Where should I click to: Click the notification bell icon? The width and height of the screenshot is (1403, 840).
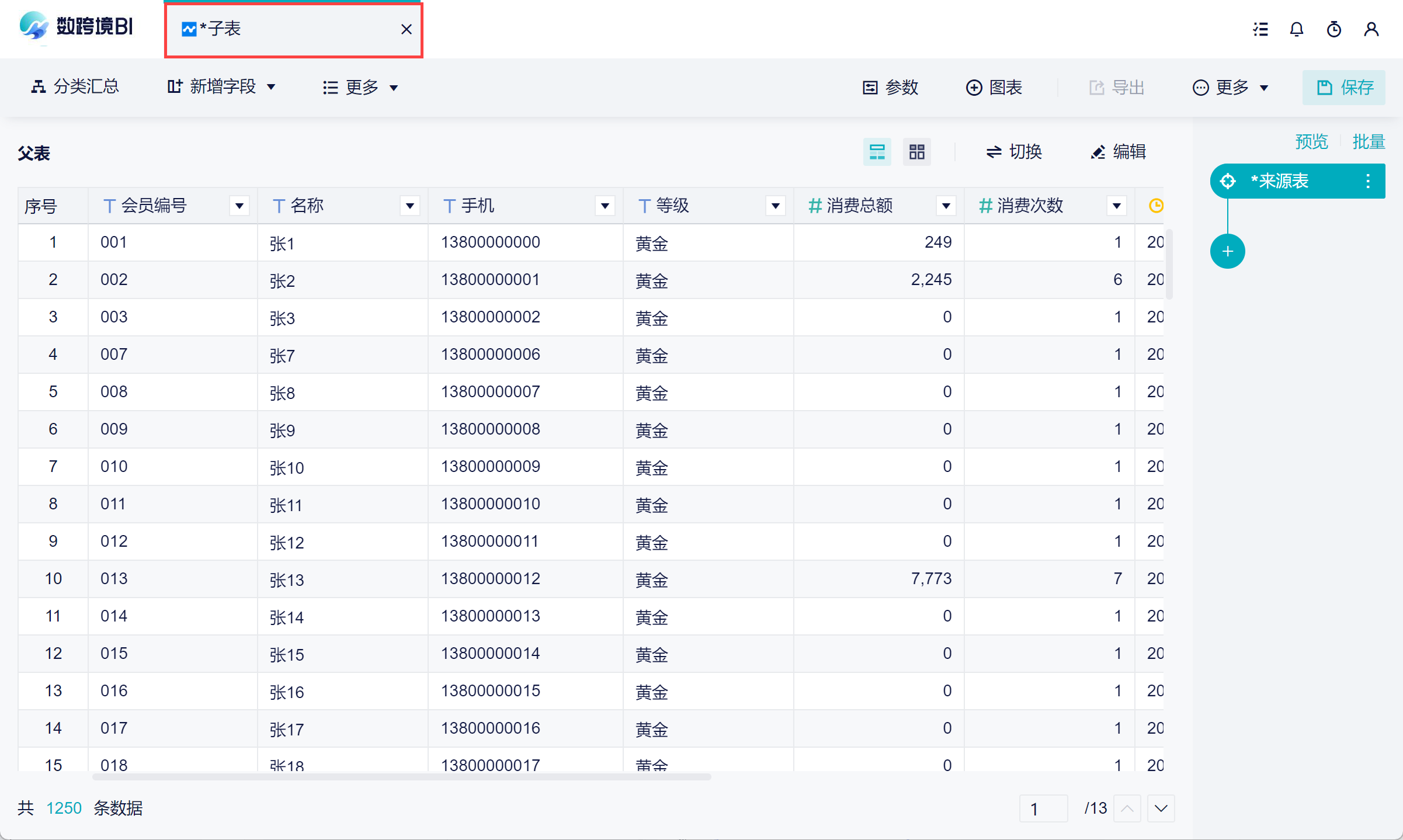tap(1297, 29)
